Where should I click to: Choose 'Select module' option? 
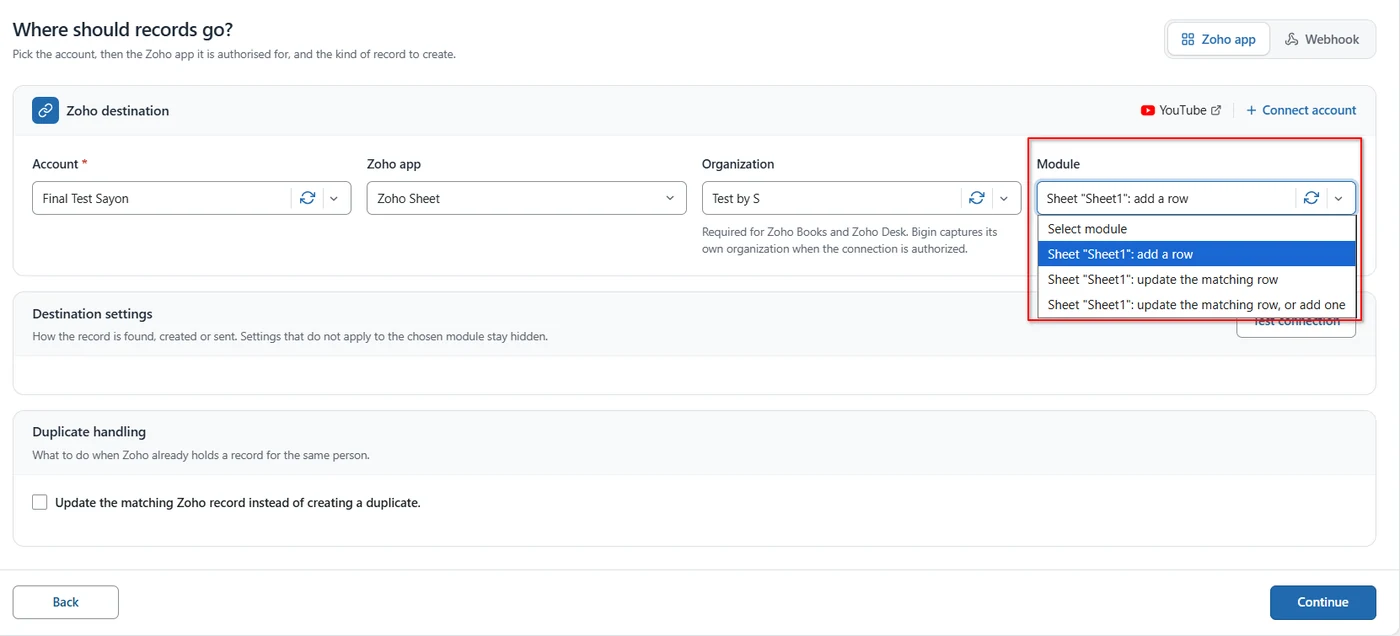tap(1196, 229)
